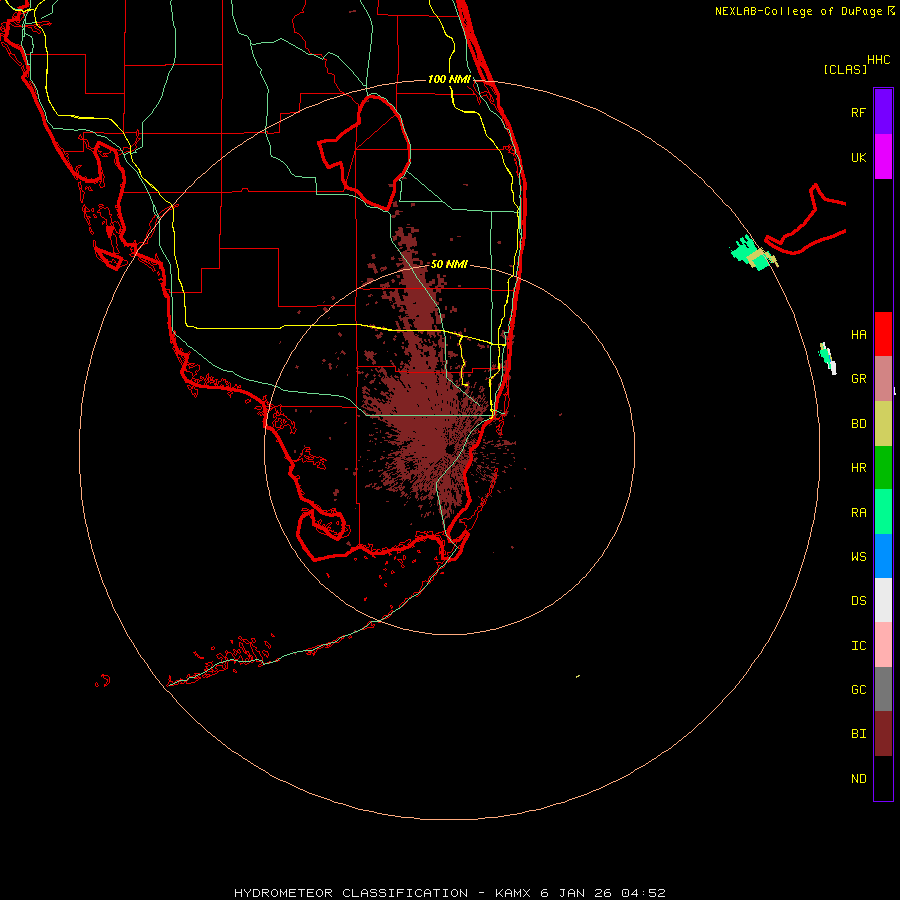Click the ND legend label
The image size is (900, 900).
(858, 779)
